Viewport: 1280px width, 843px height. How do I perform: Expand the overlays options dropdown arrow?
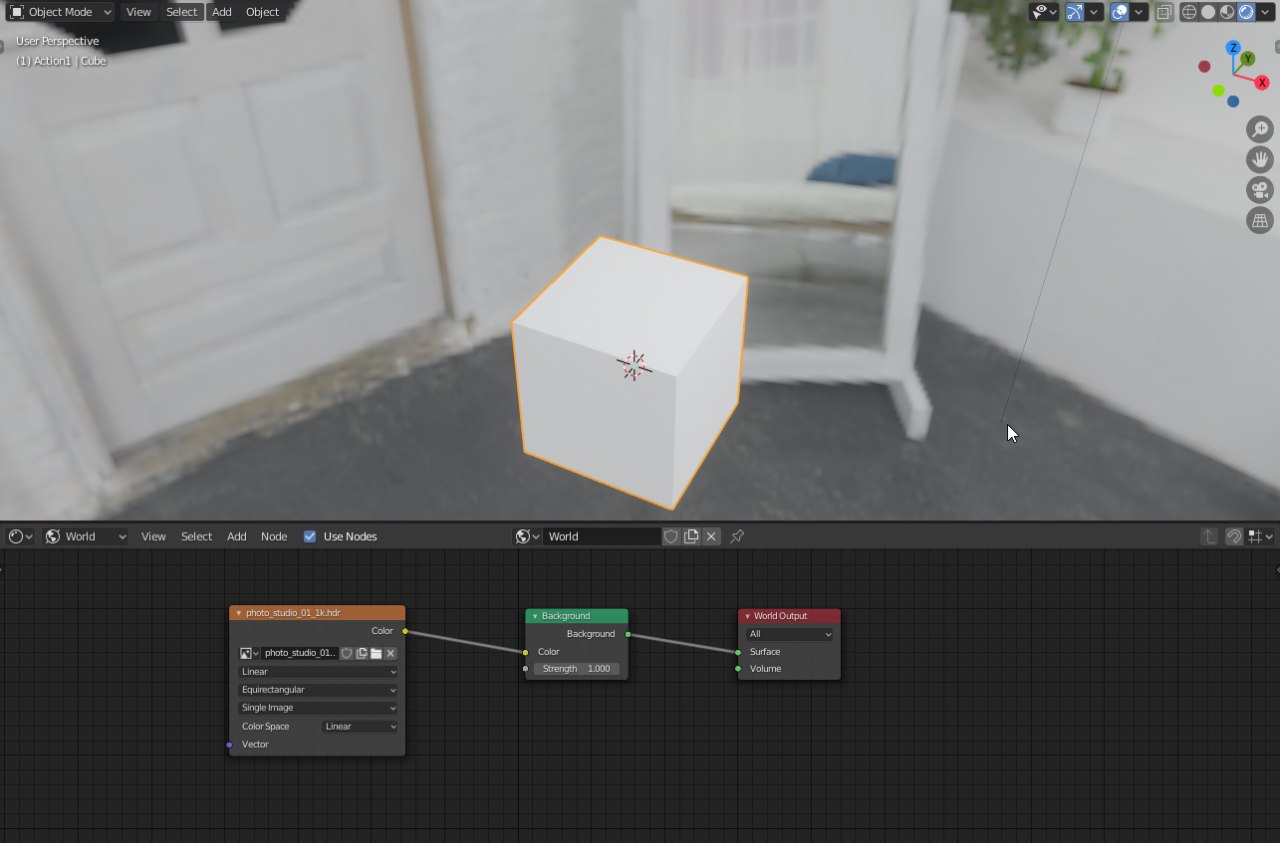point(1139,12)
